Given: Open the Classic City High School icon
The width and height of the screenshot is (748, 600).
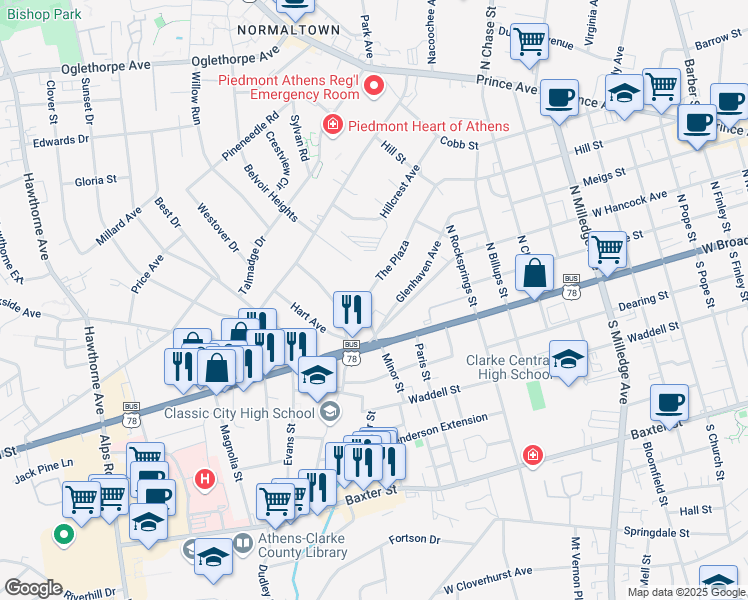Looking at the screenshot, I should [x=330, y=412].
